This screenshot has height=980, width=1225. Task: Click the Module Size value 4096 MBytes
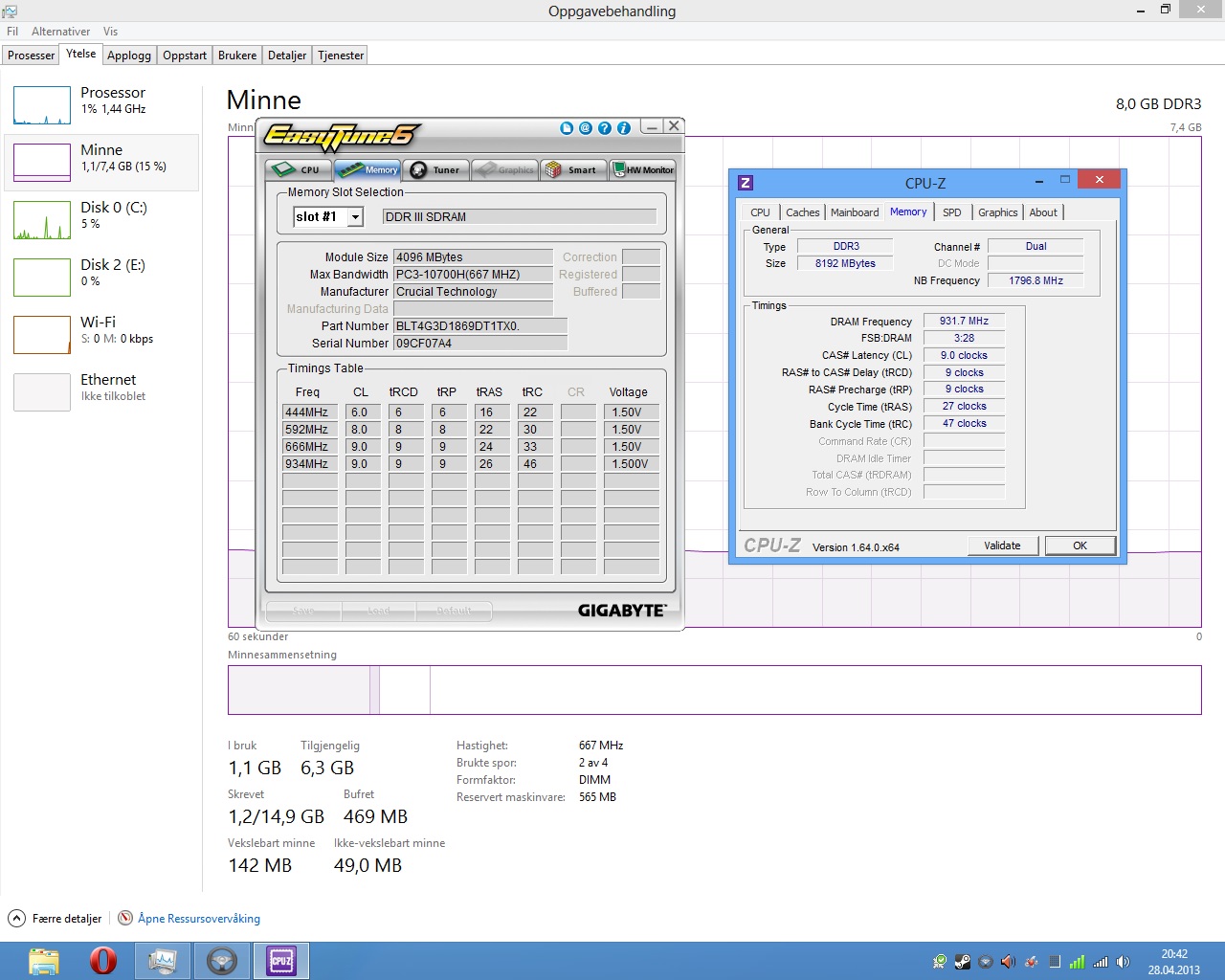pyautogui.click(x=473, y=257)
